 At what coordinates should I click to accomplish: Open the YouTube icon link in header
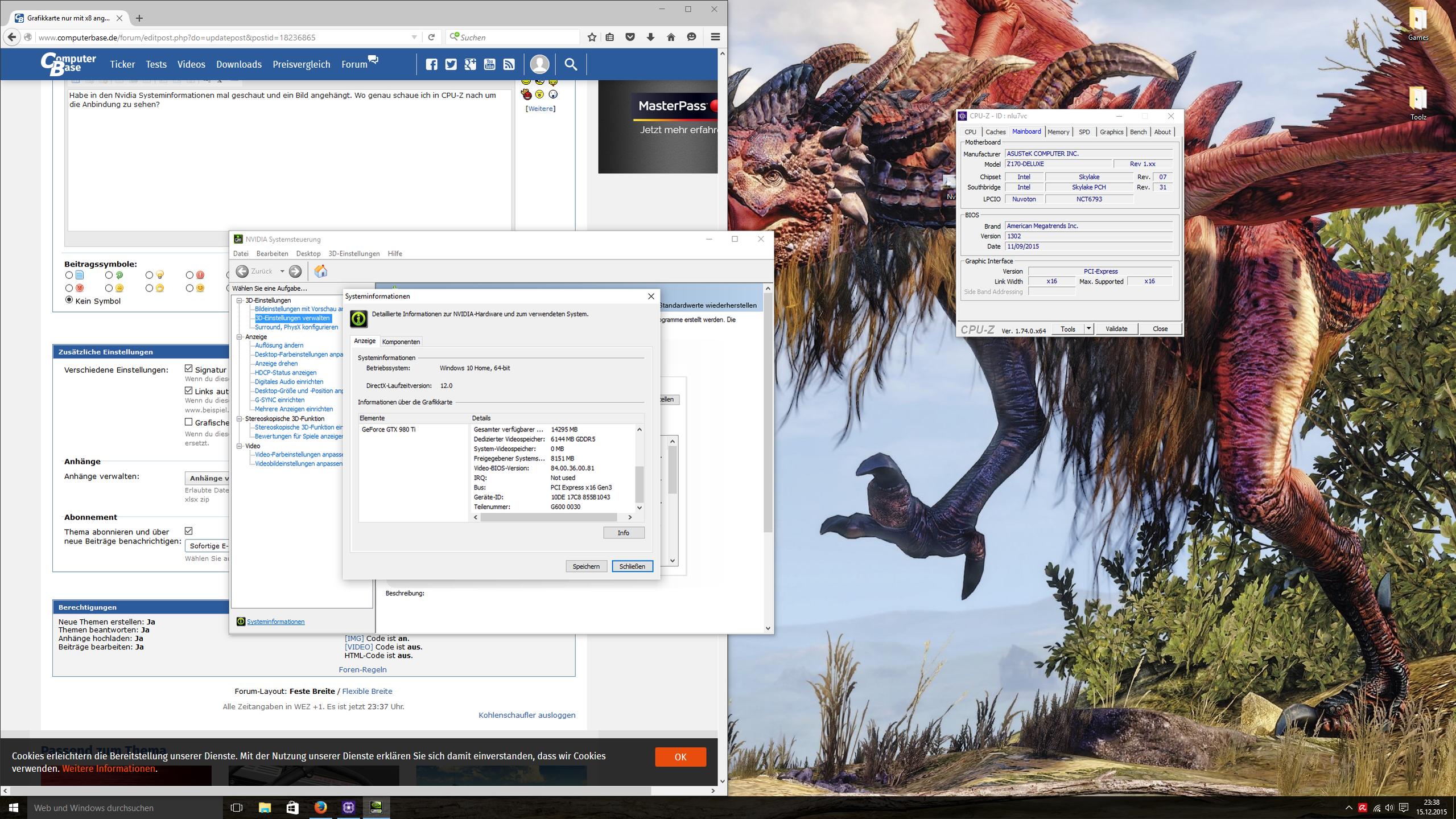489,64
